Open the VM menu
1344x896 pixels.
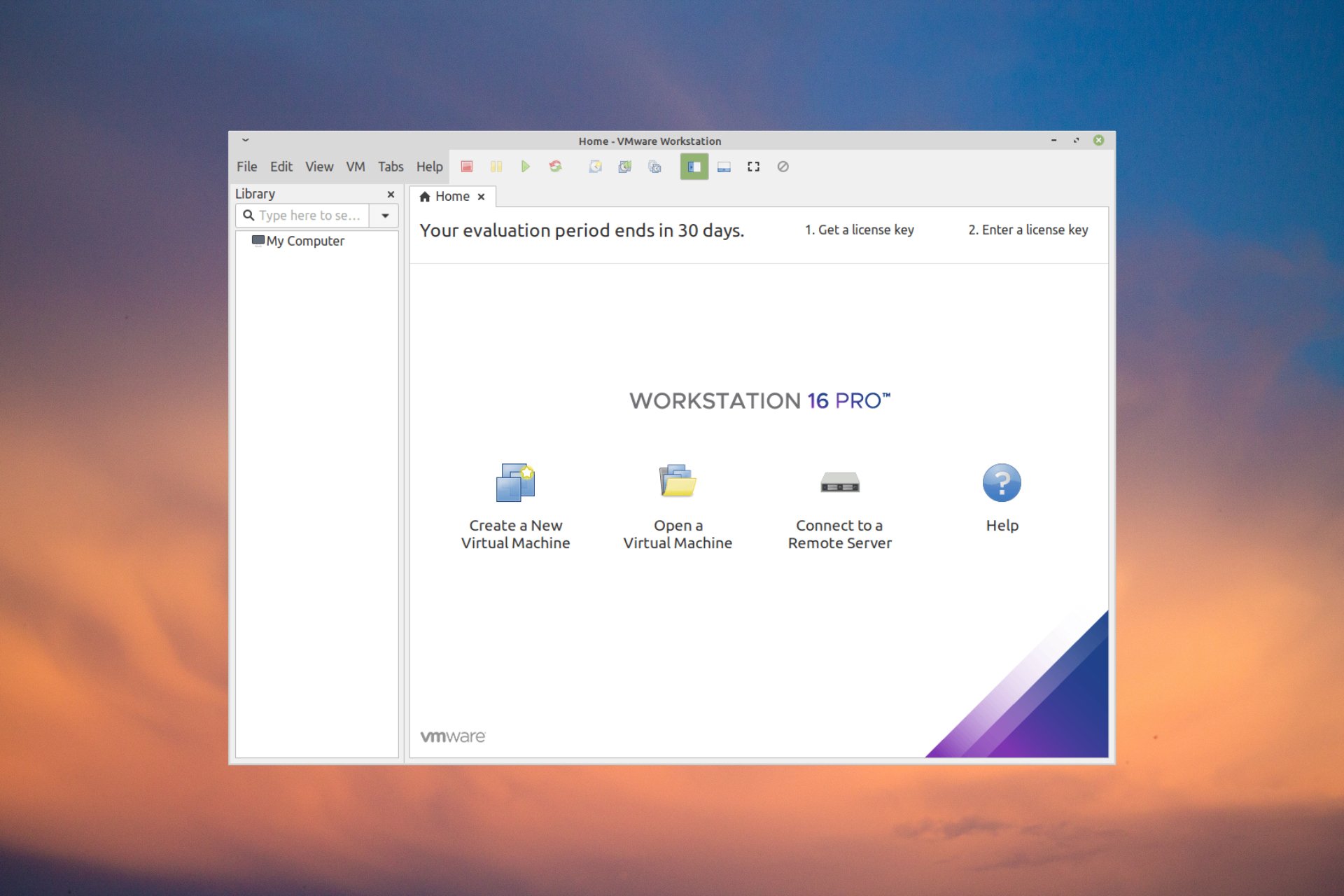pyautogui.click(x=356, y=167)
